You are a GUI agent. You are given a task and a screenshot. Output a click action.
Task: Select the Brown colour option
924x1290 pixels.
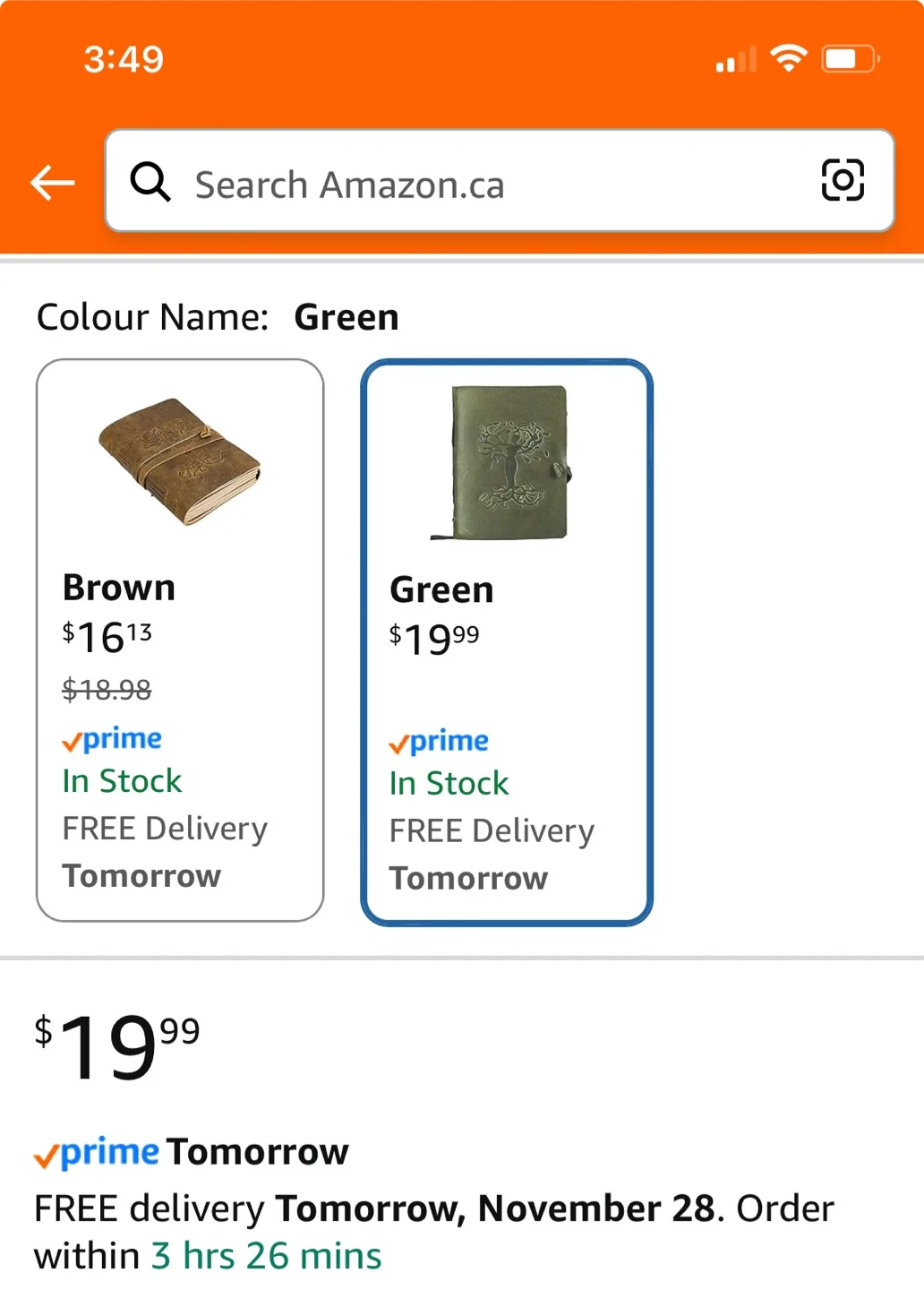[x=180, y=640]
